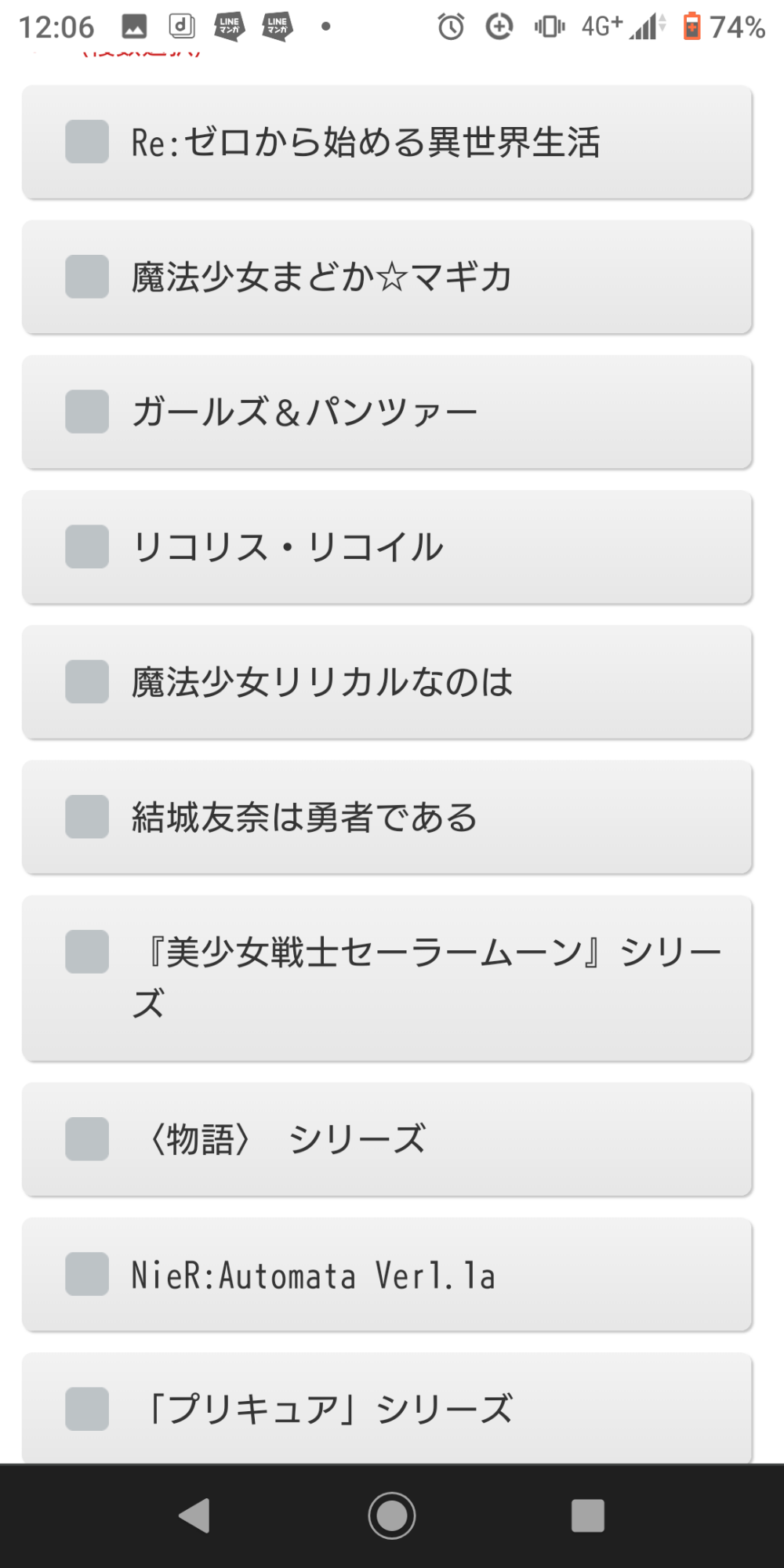Enable the ガールズ＆パンツァー checkbox
This screenshot has height=1568, width=784.
[87, 412]
